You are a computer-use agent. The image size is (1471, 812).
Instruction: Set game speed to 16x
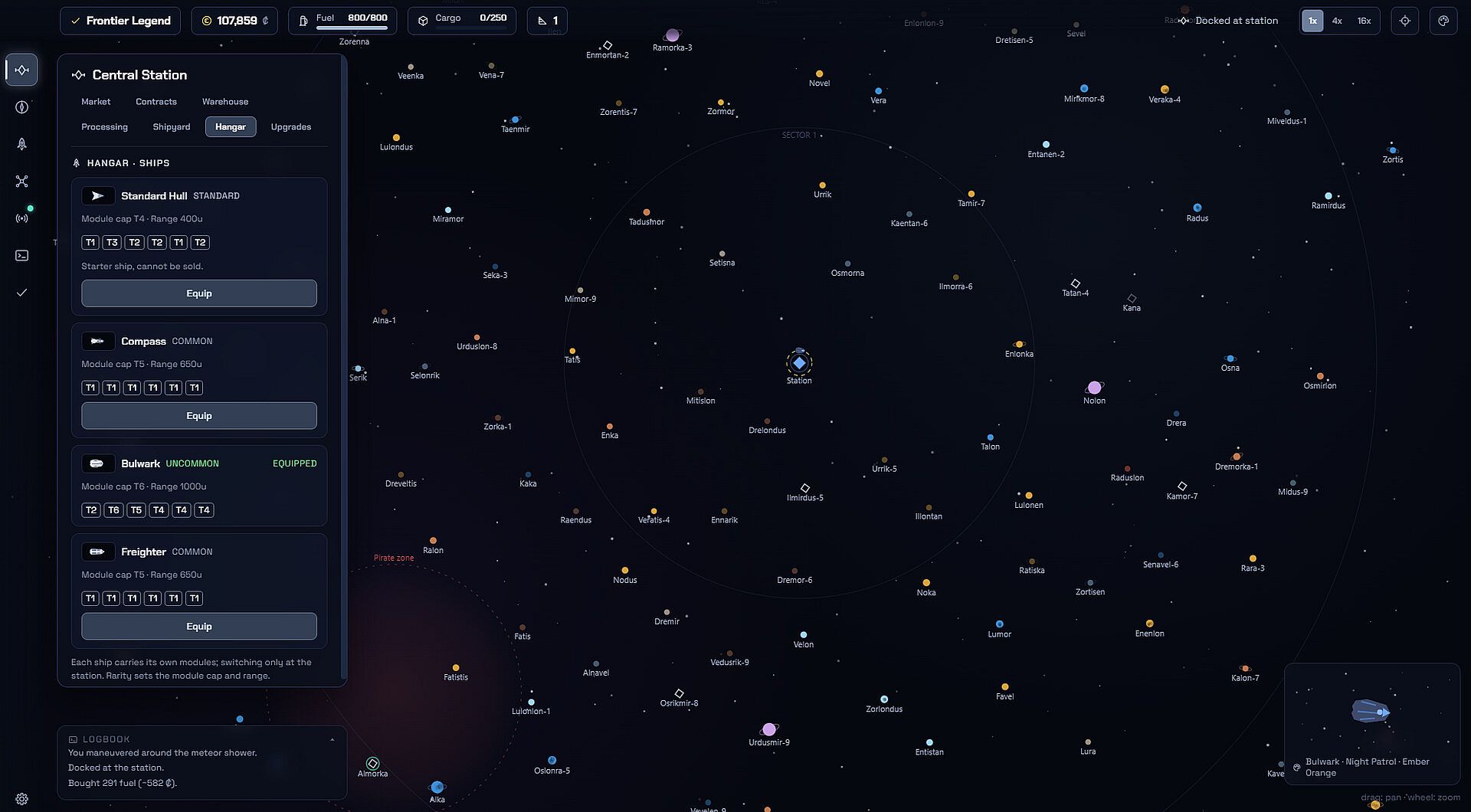pyautogui.click(x=1364, y=21)
